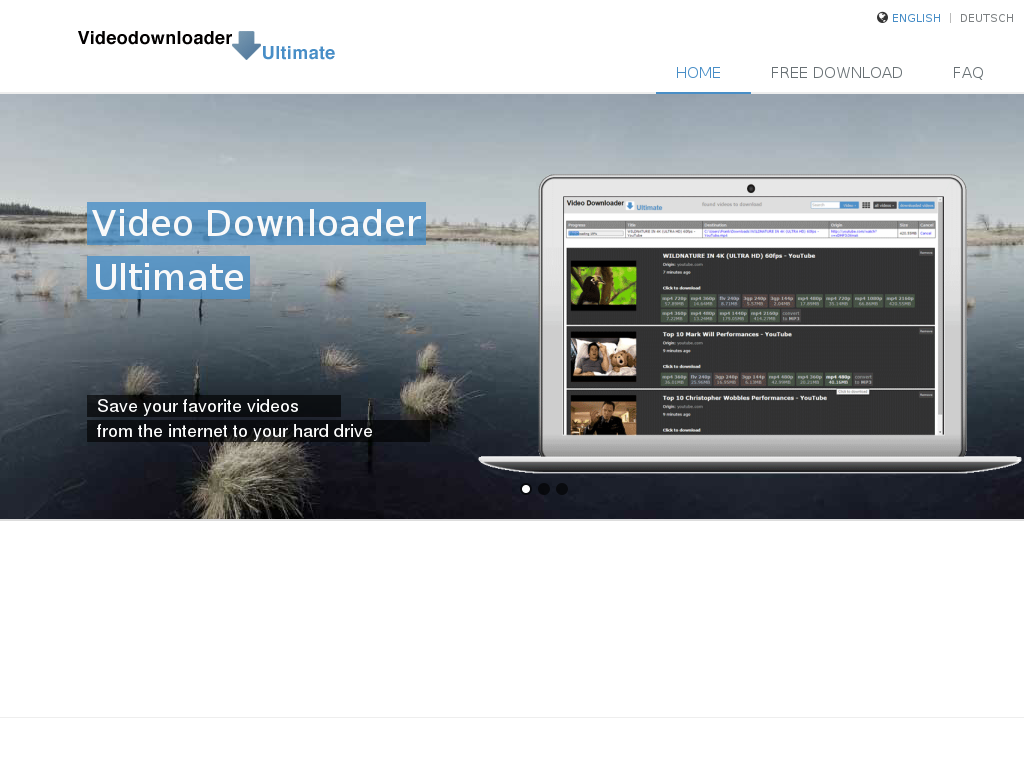
Task: Select the second carousel slide dot
Action: tap(544, 489)
